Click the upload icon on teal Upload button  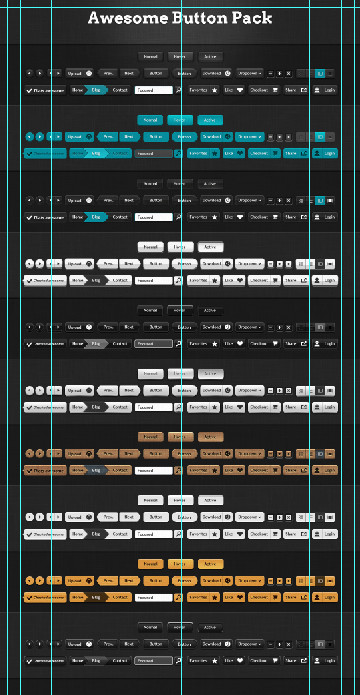pyautogui.click(x=89, y=137)
